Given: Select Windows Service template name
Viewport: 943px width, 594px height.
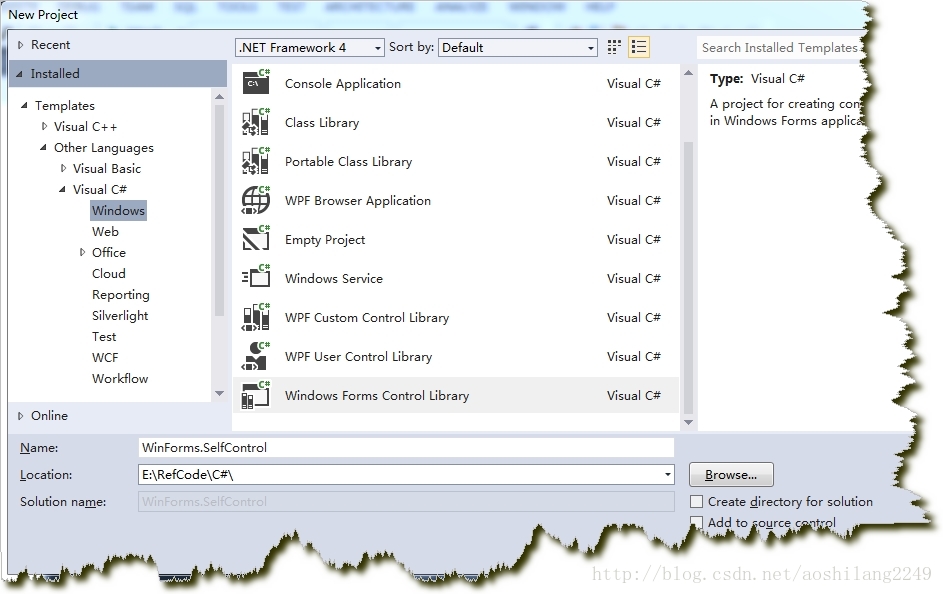Looking at the screenshot, I should [334, 278].
